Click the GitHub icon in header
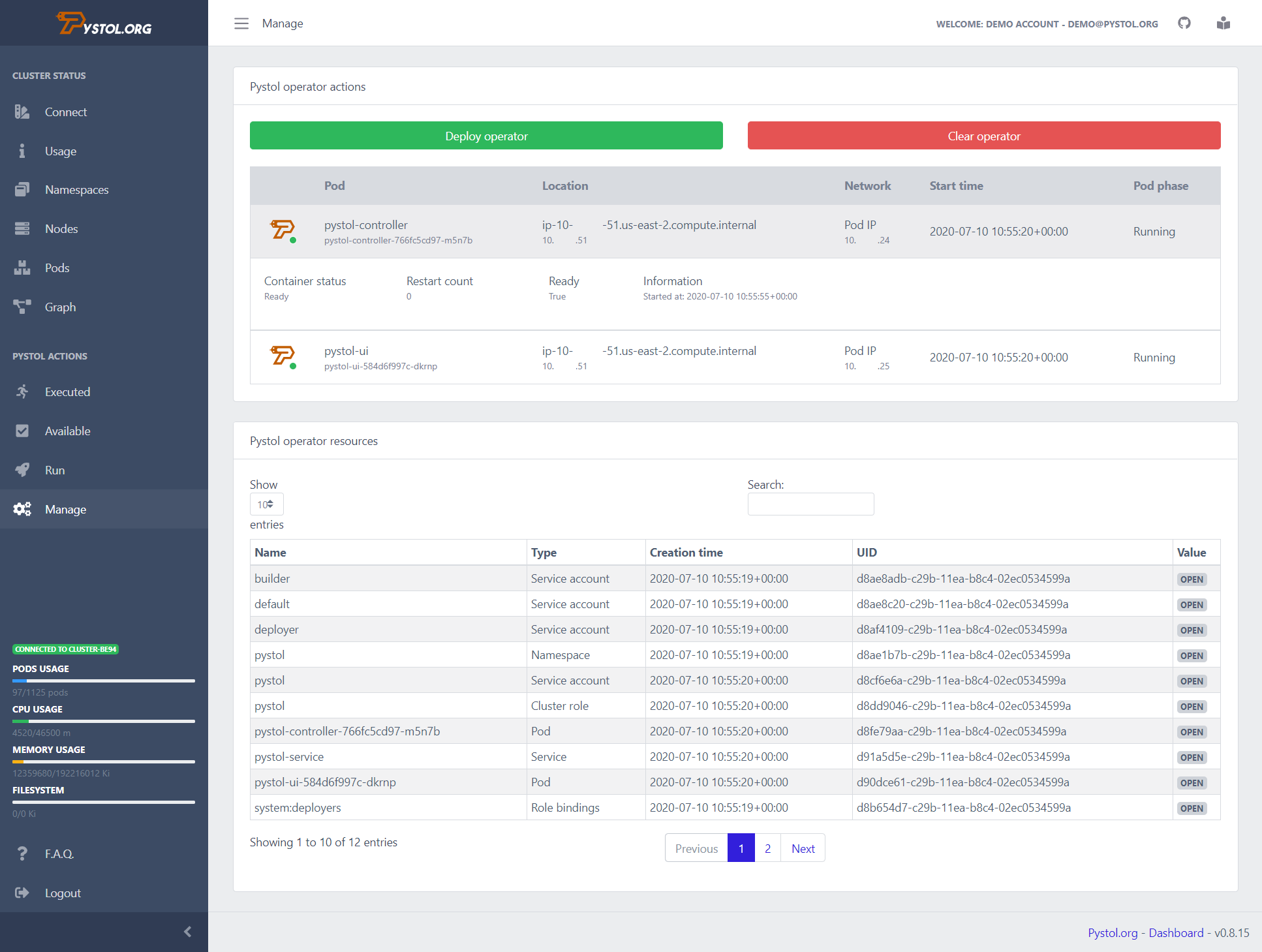 1184,23
